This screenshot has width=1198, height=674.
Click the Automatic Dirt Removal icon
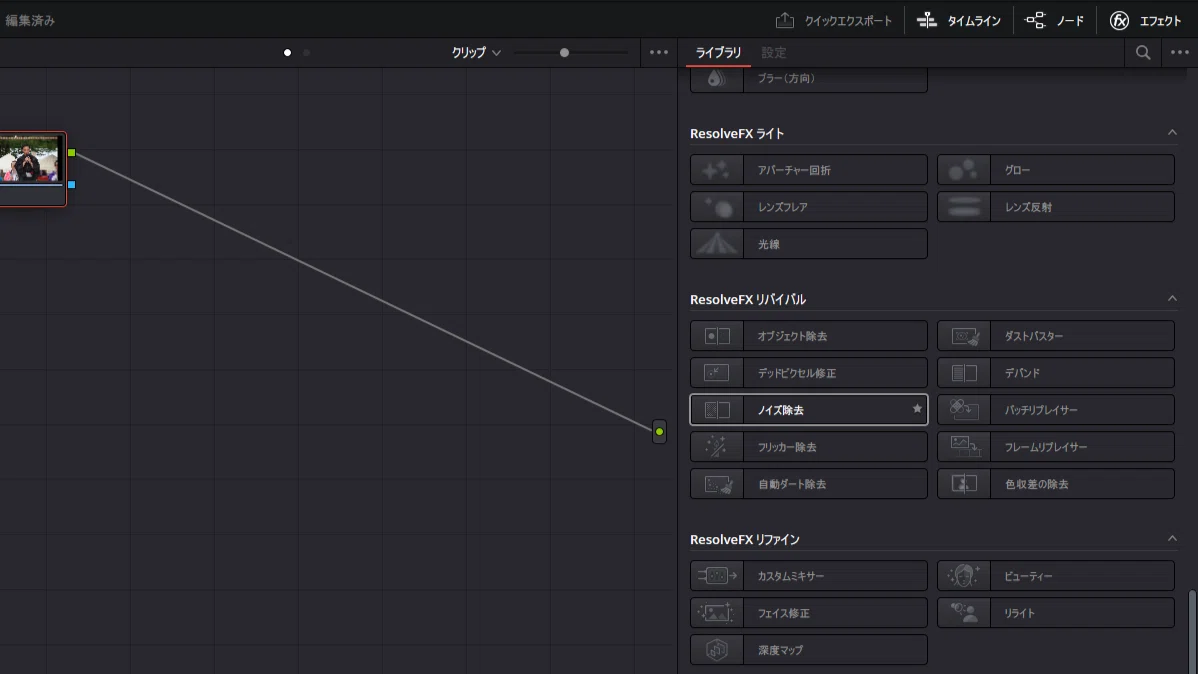pos(717,484)
